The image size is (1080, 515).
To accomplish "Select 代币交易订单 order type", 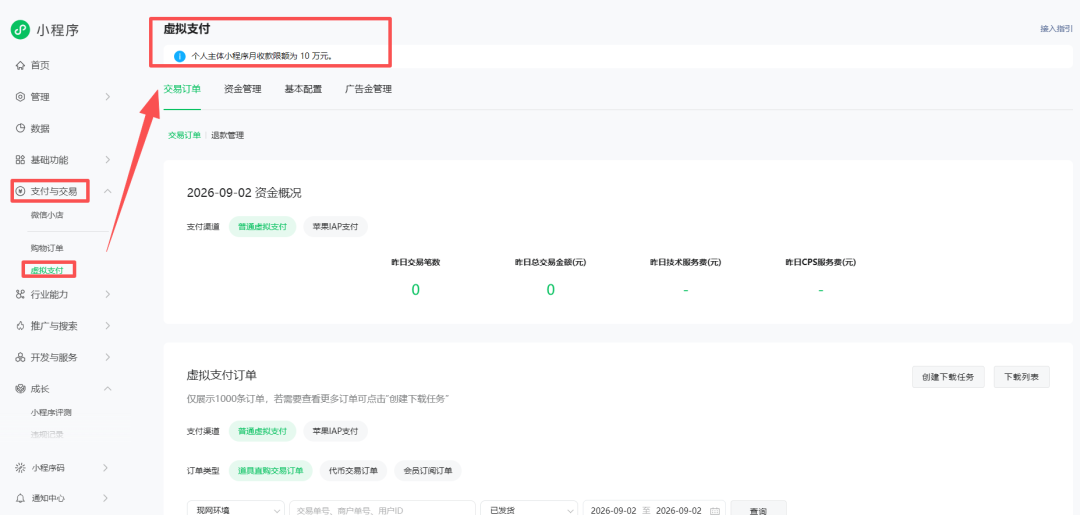I will tap(353, 471).
